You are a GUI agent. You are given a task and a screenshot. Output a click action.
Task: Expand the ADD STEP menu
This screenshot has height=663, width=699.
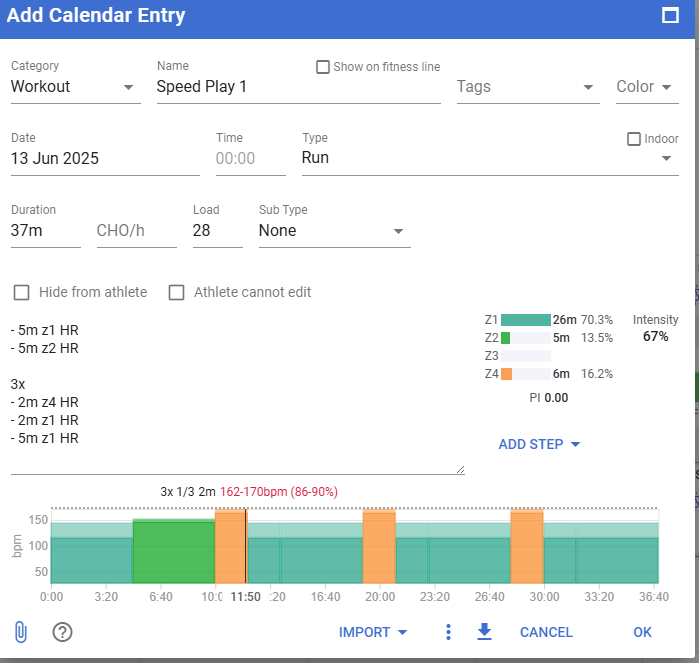(x=539, y=444)
